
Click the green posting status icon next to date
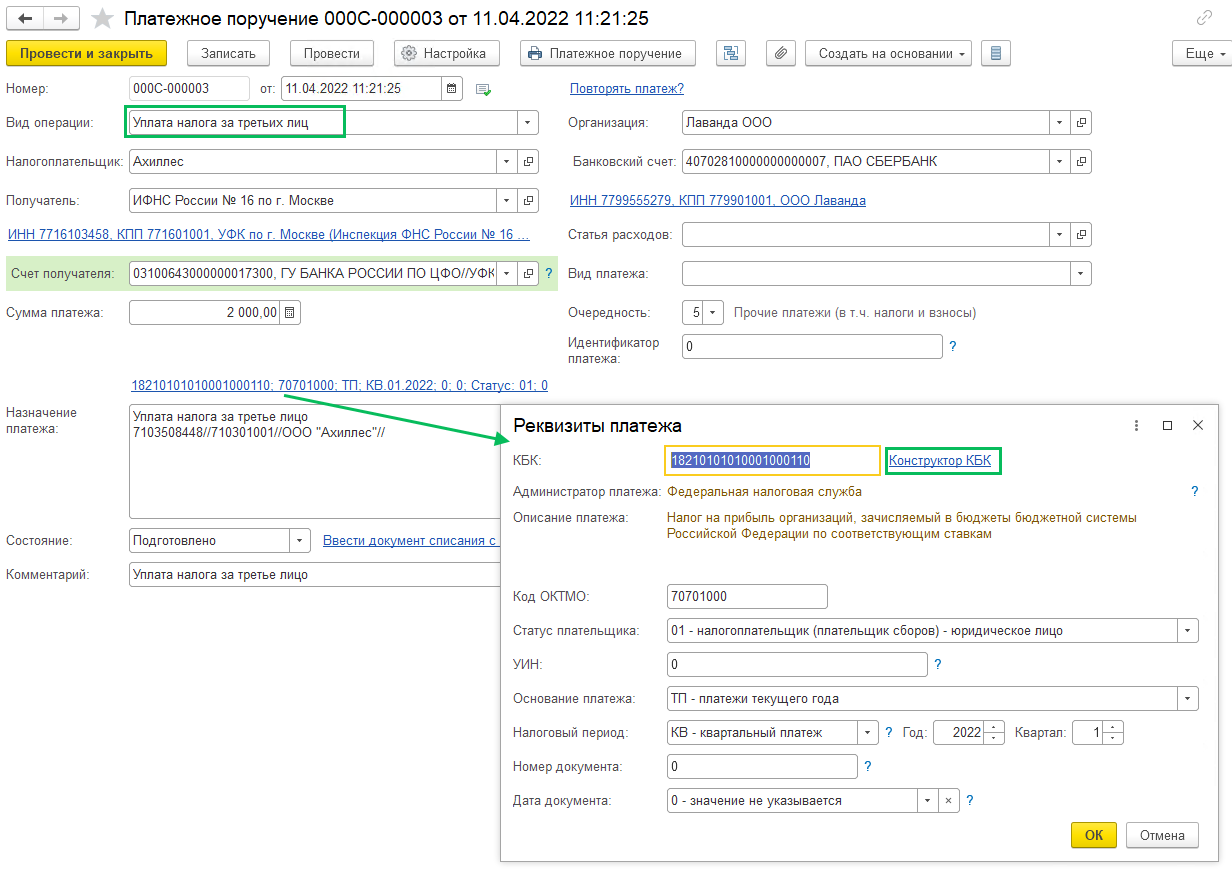[484, 90]
